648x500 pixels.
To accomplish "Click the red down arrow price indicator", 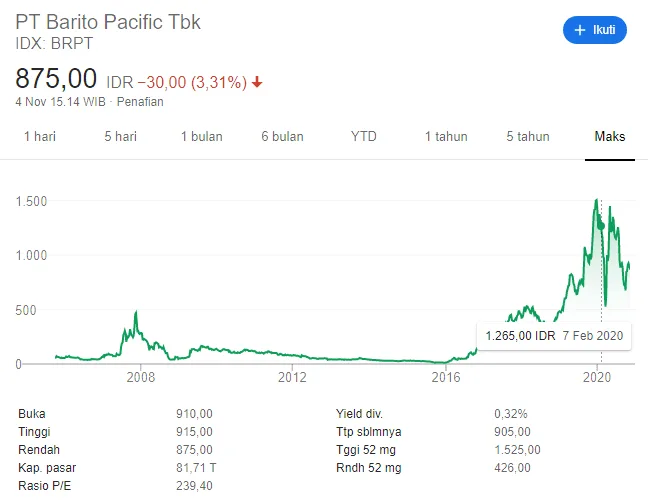I will pyautogui.click(x=258, y=82).
